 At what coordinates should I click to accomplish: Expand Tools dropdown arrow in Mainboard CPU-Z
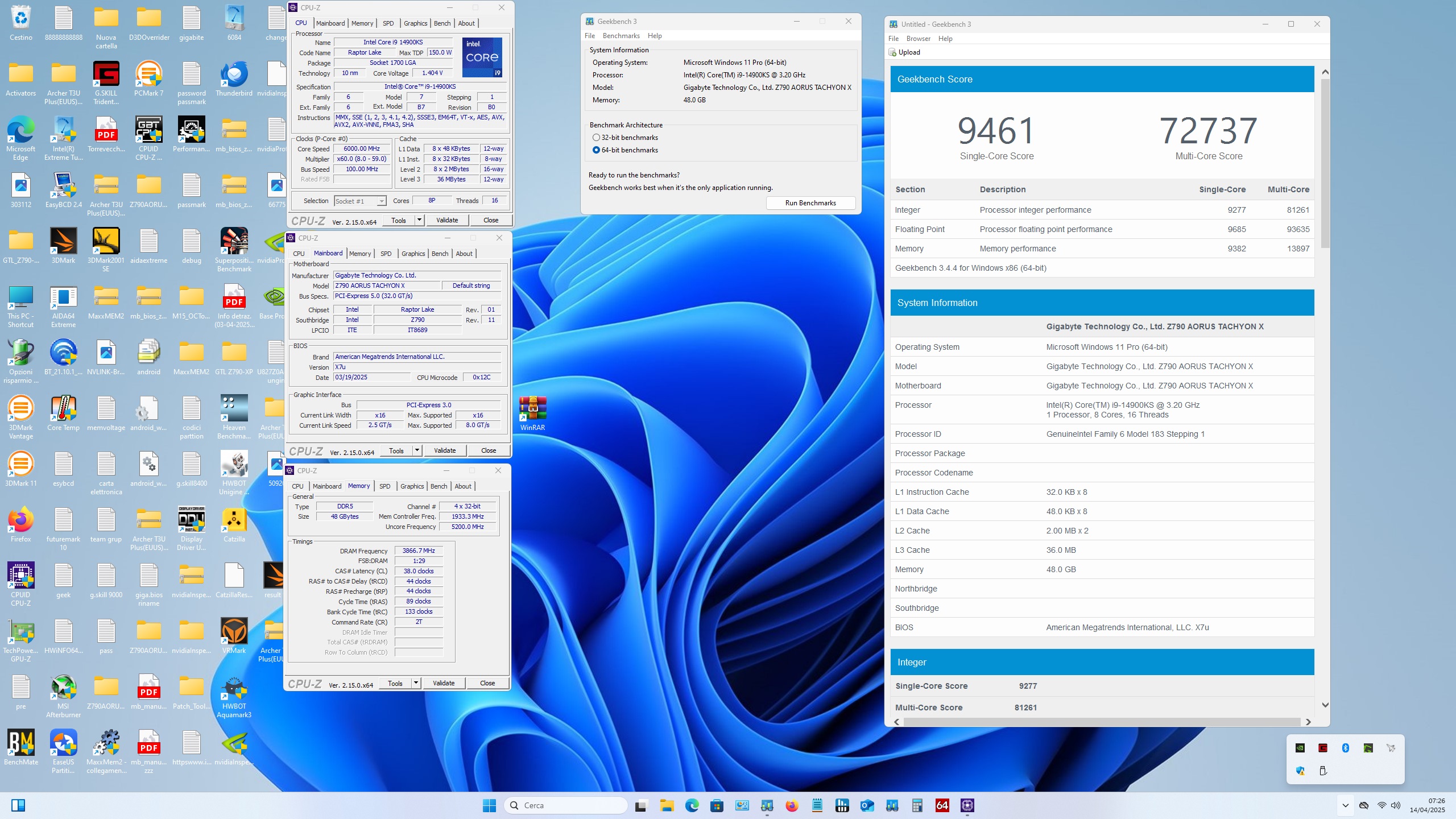pos(417,450)
